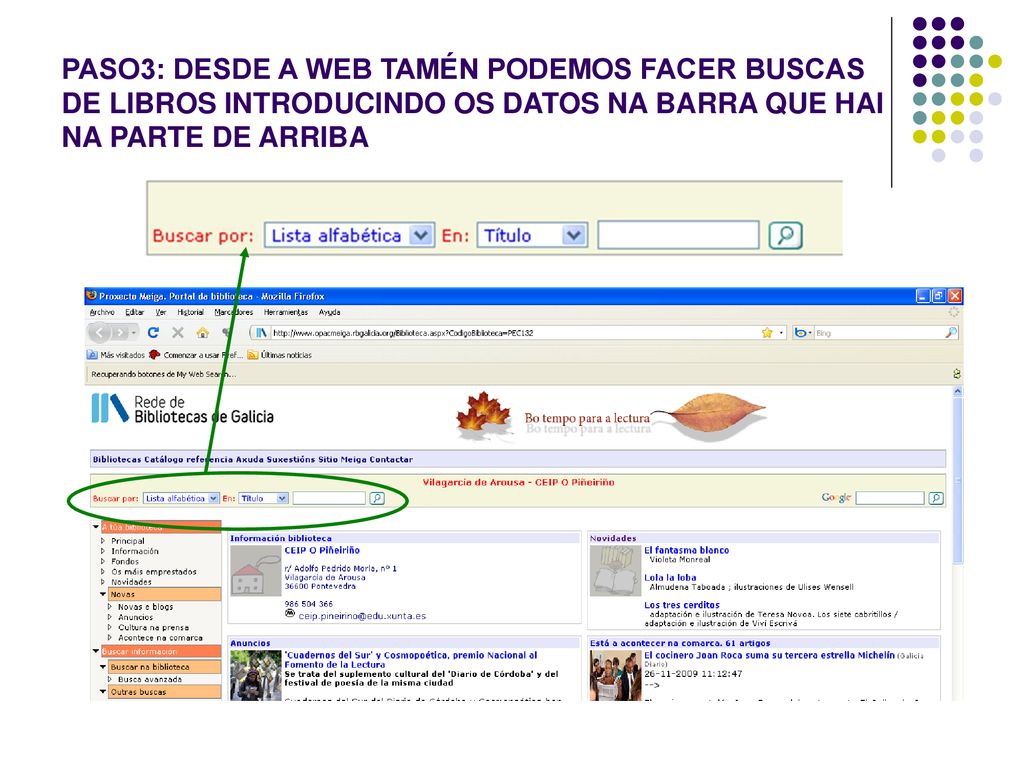1024x768 pixels.
Task: Click the grey stop loading X icon
Action: pyautogui.click(x=178, y=332)
